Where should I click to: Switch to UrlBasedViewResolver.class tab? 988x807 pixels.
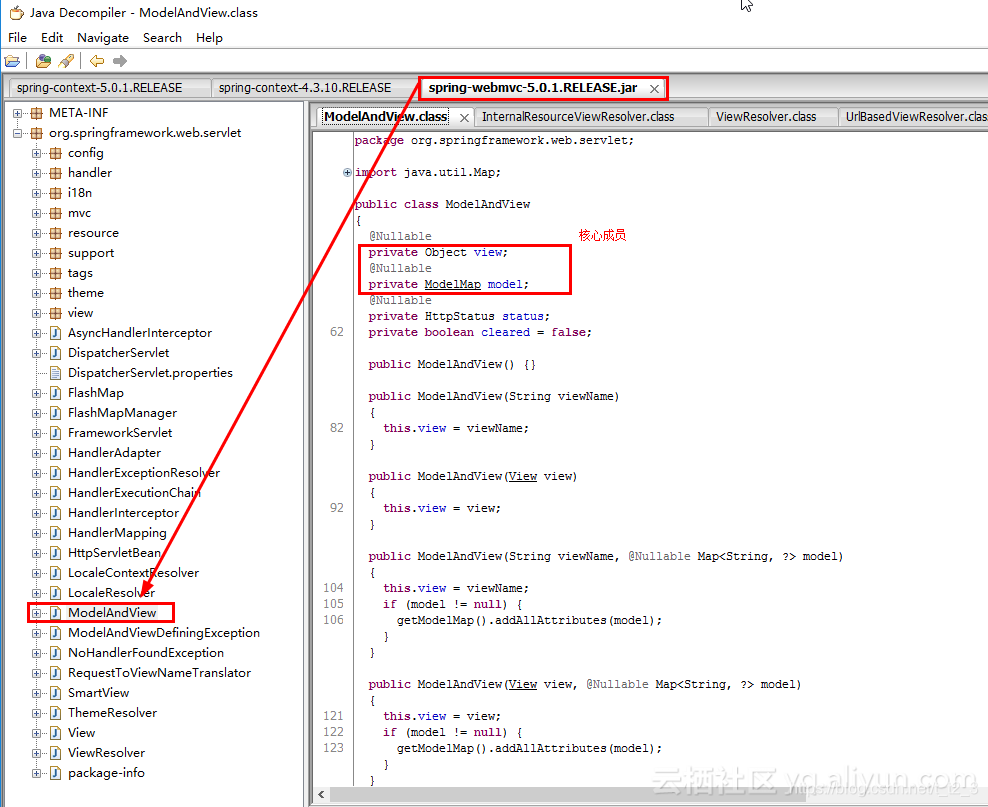coord(915,117)
